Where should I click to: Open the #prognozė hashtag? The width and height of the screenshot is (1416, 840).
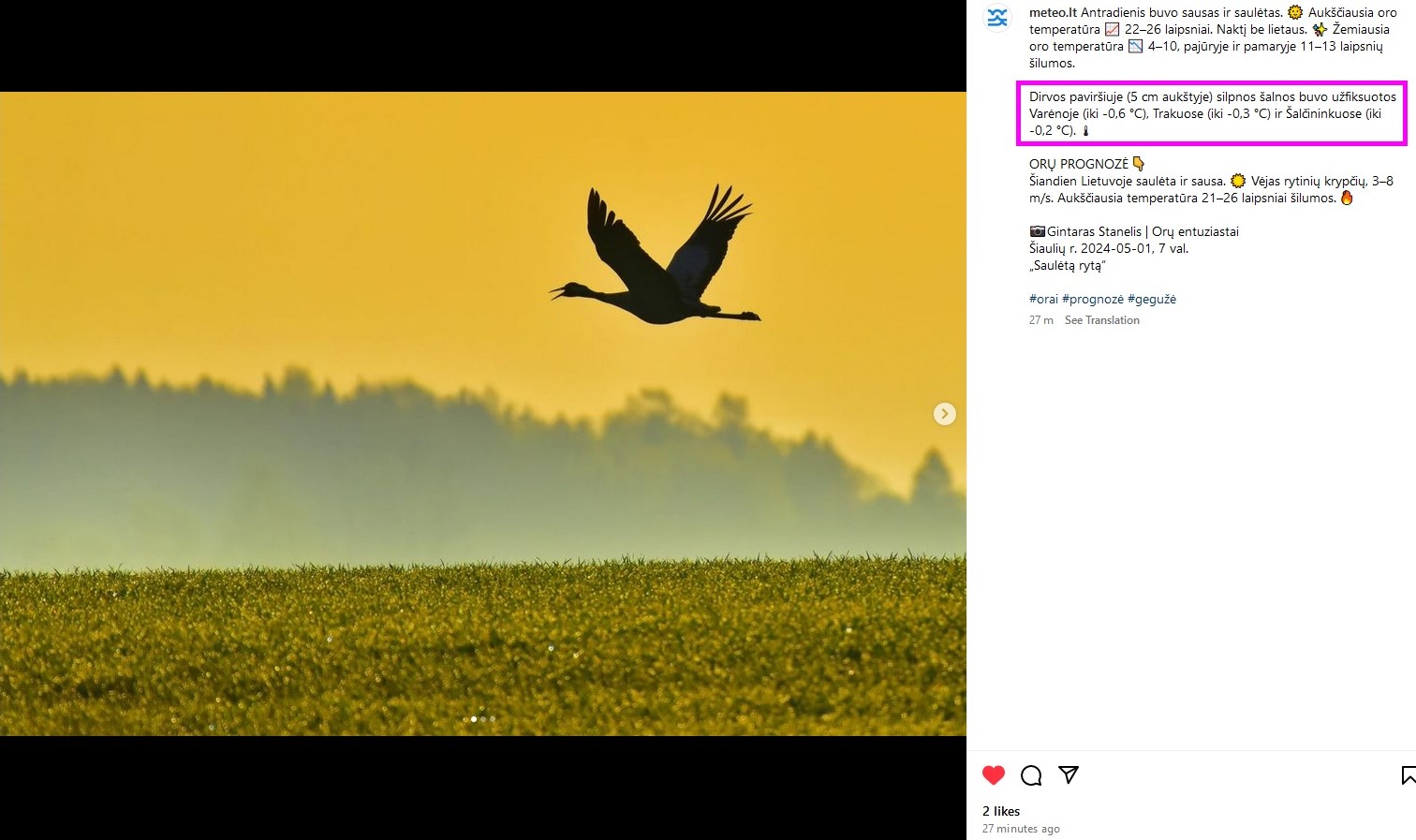coord(1093,300)
